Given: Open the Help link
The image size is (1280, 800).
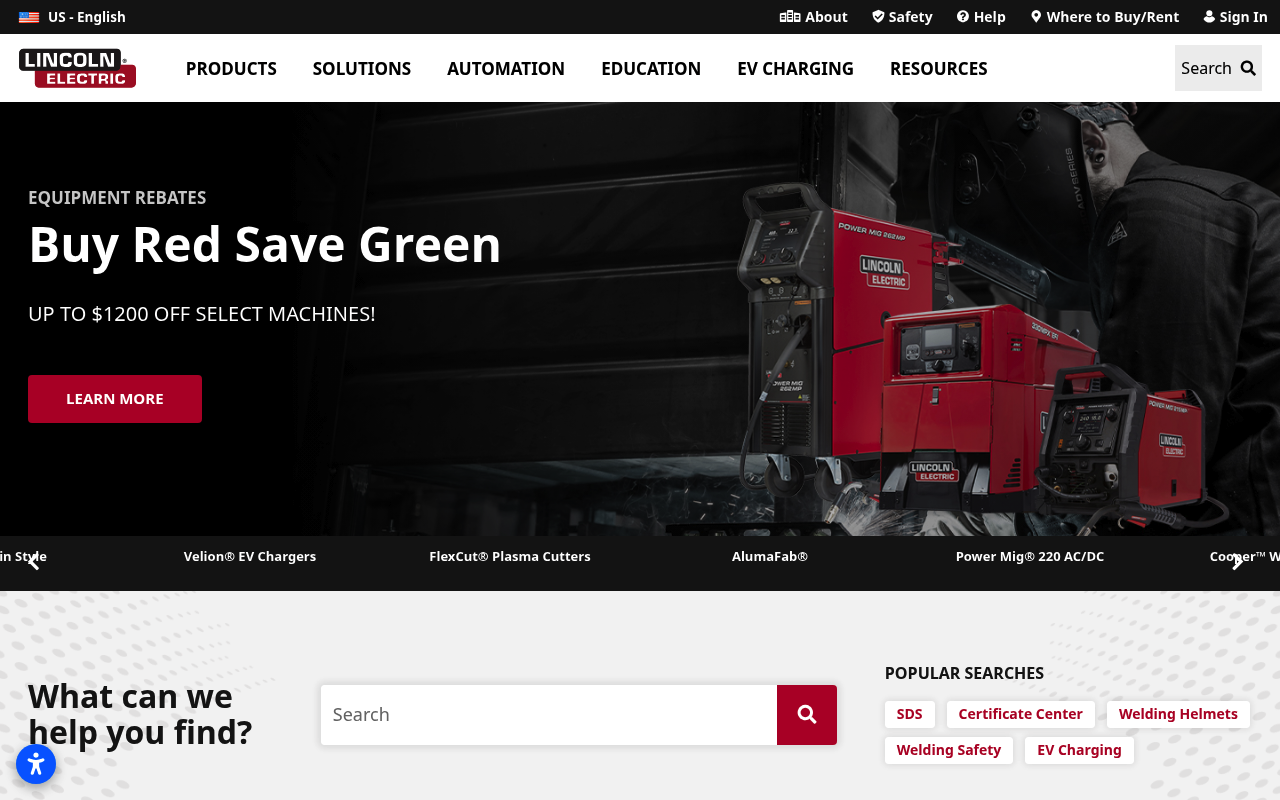Looking at the screenshot, I should 981,17.
